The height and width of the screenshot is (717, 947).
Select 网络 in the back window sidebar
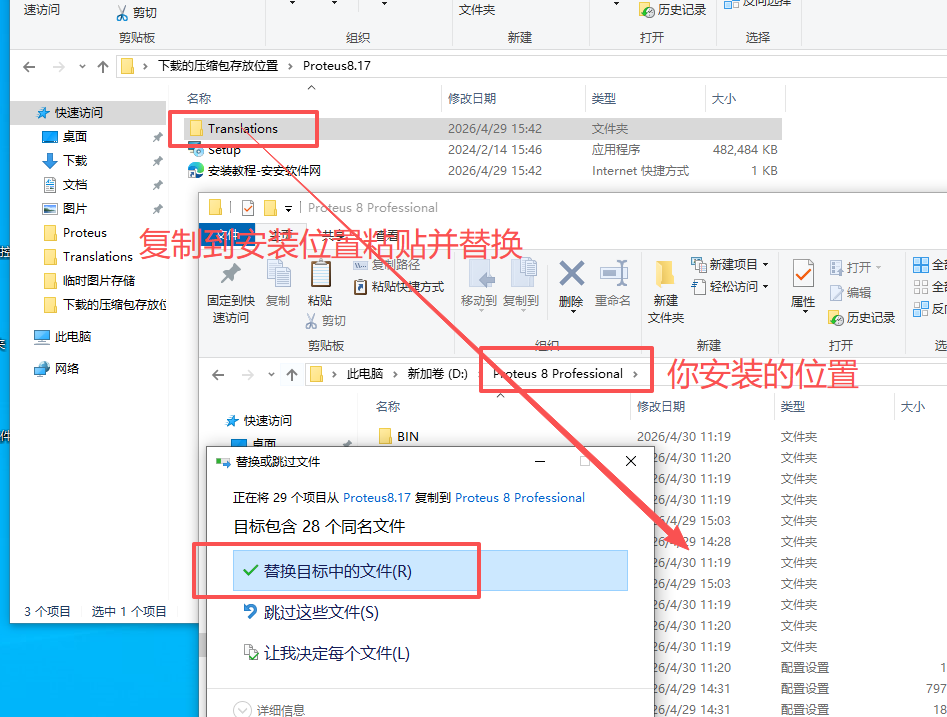click(x=66, y=368)
